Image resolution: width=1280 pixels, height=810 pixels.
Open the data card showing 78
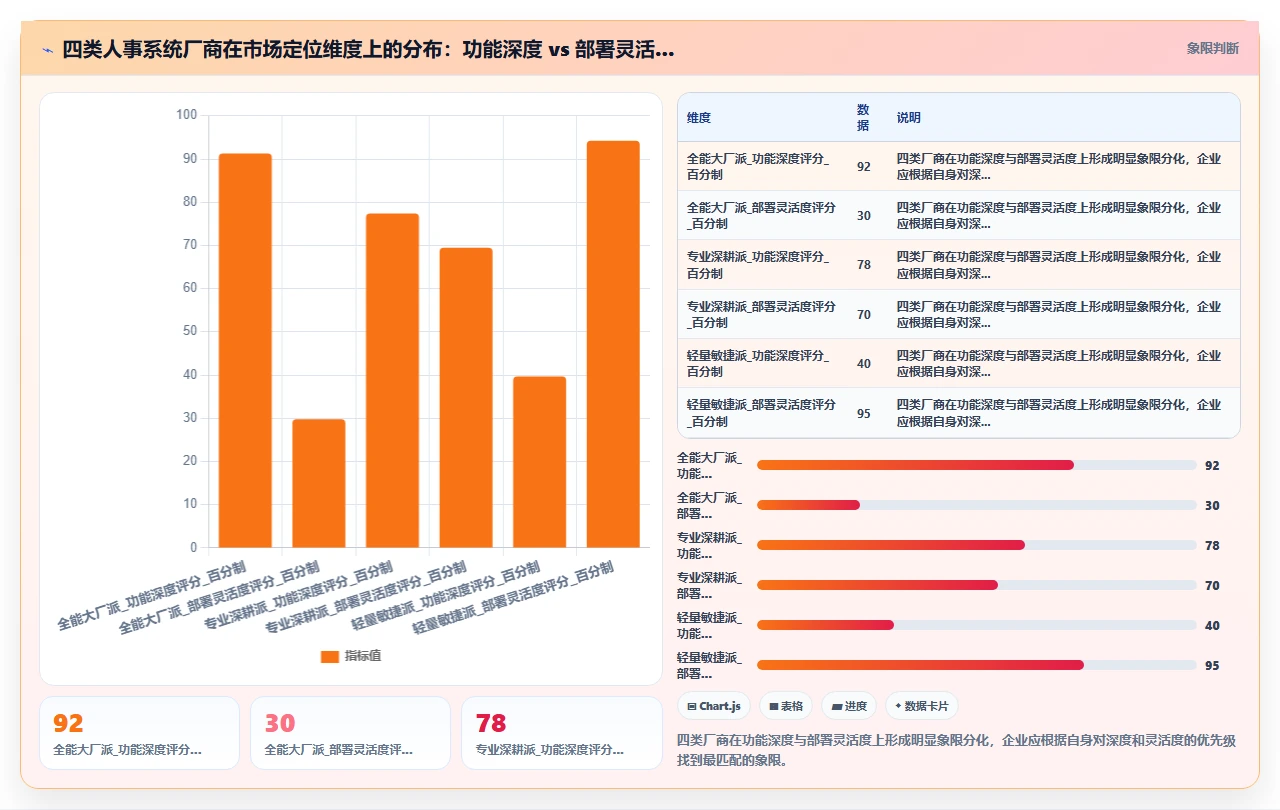(x=562, y=733)
